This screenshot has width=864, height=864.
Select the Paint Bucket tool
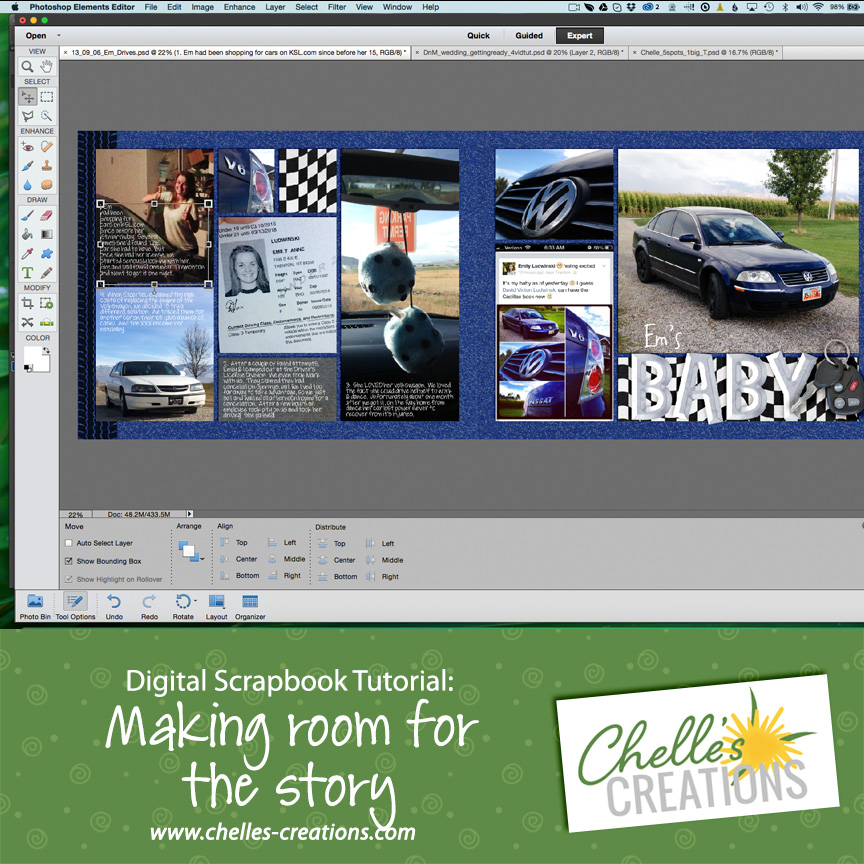coord(27,235)
